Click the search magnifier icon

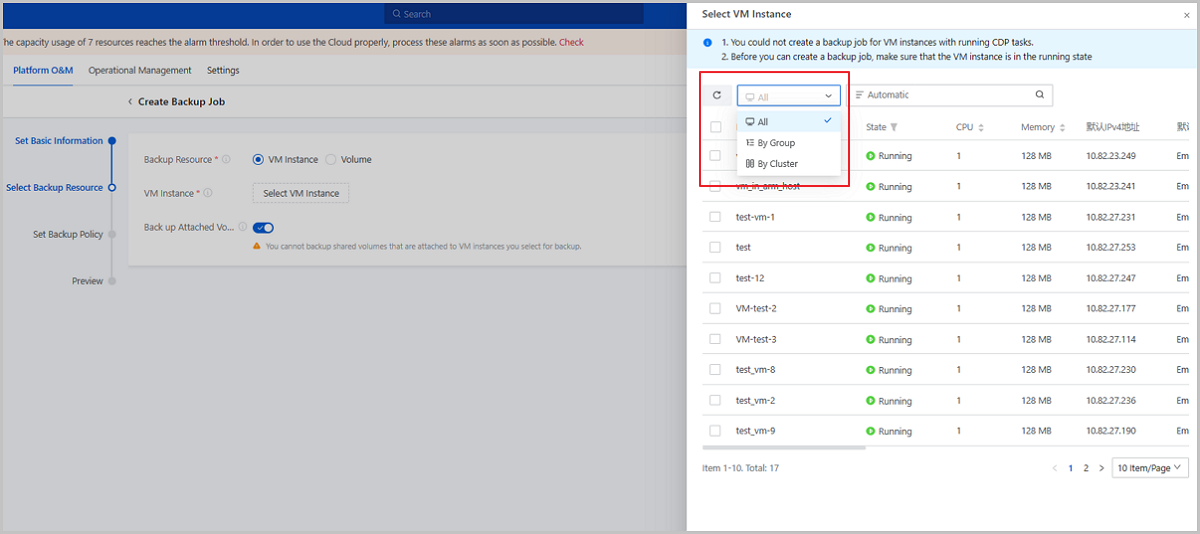(1039, 95)
